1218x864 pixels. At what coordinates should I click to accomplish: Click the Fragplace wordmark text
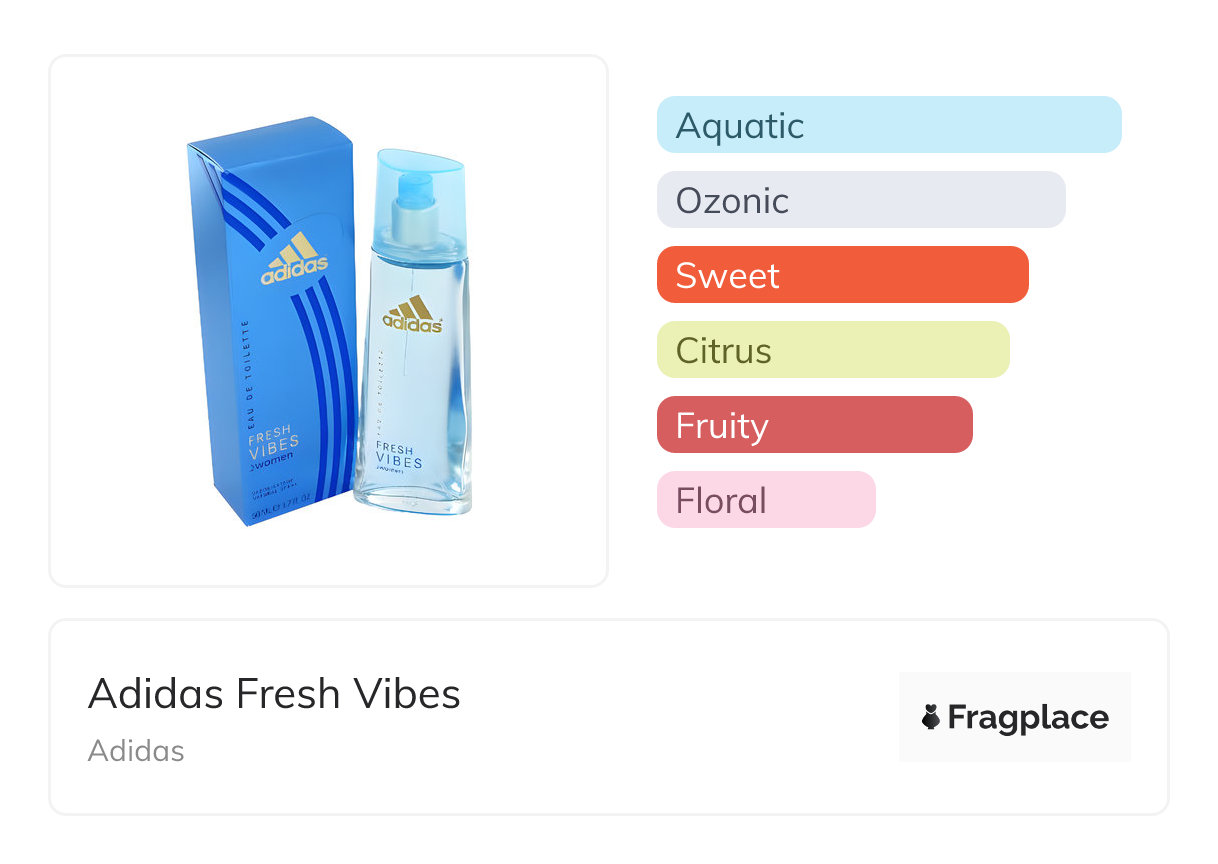point(1027,717)
